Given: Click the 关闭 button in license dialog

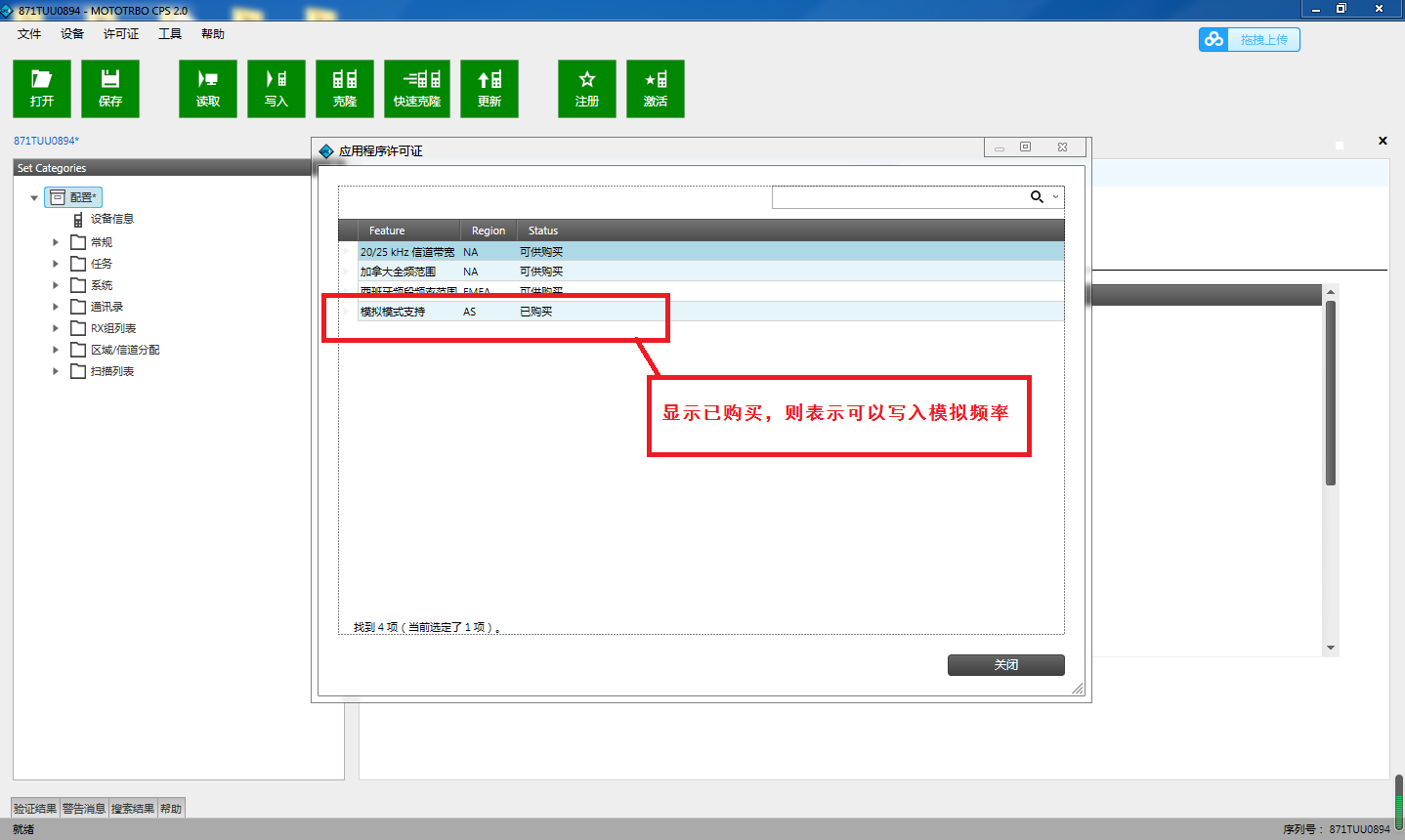Looking at the screenshot, I should [x=1006, y=665].
